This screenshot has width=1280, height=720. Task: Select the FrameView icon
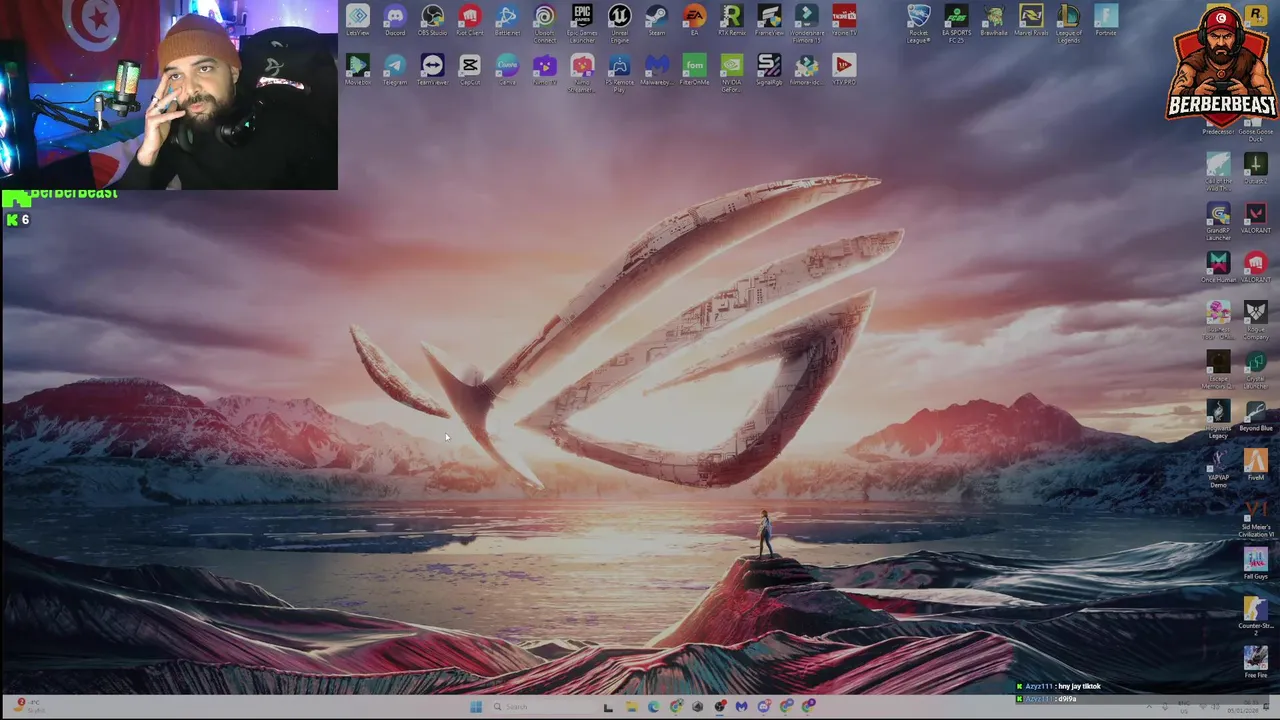click(x=769, y=20)
